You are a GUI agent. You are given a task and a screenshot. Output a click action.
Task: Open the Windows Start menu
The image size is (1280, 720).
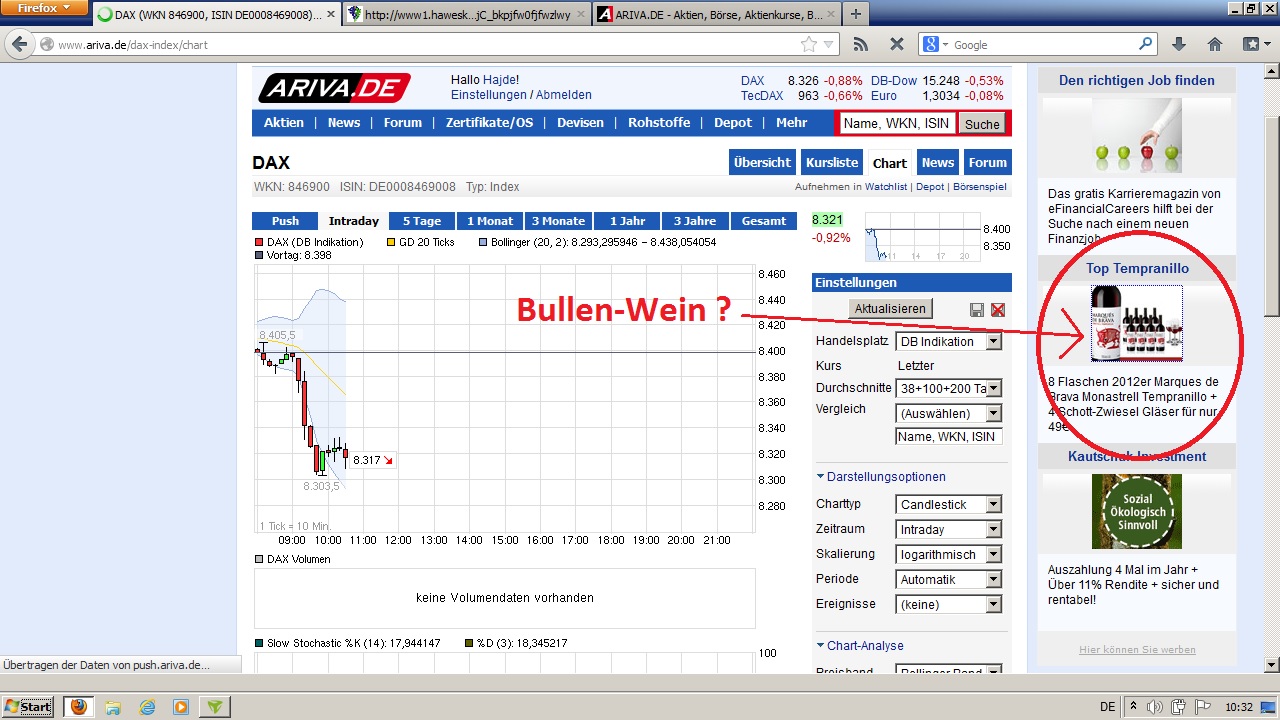28,707
